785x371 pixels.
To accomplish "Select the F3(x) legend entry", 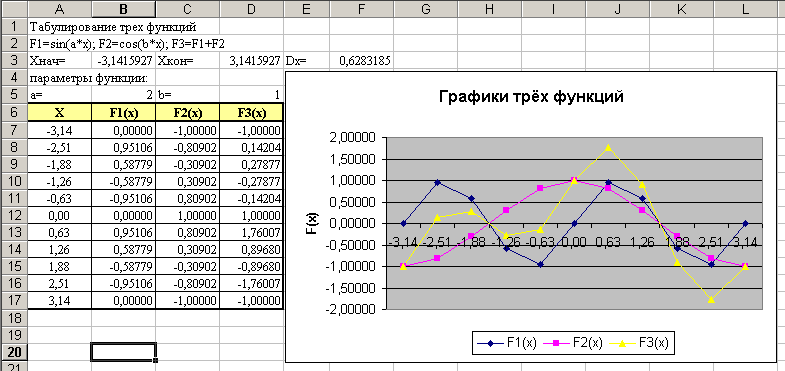I will (x=638, y=343).
